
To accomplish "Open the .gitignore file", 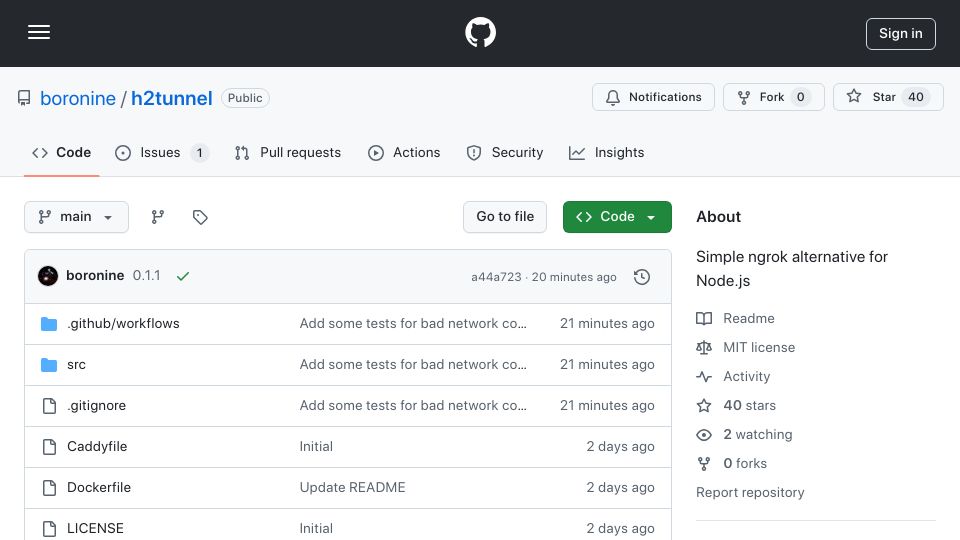I will pos(96,405).
